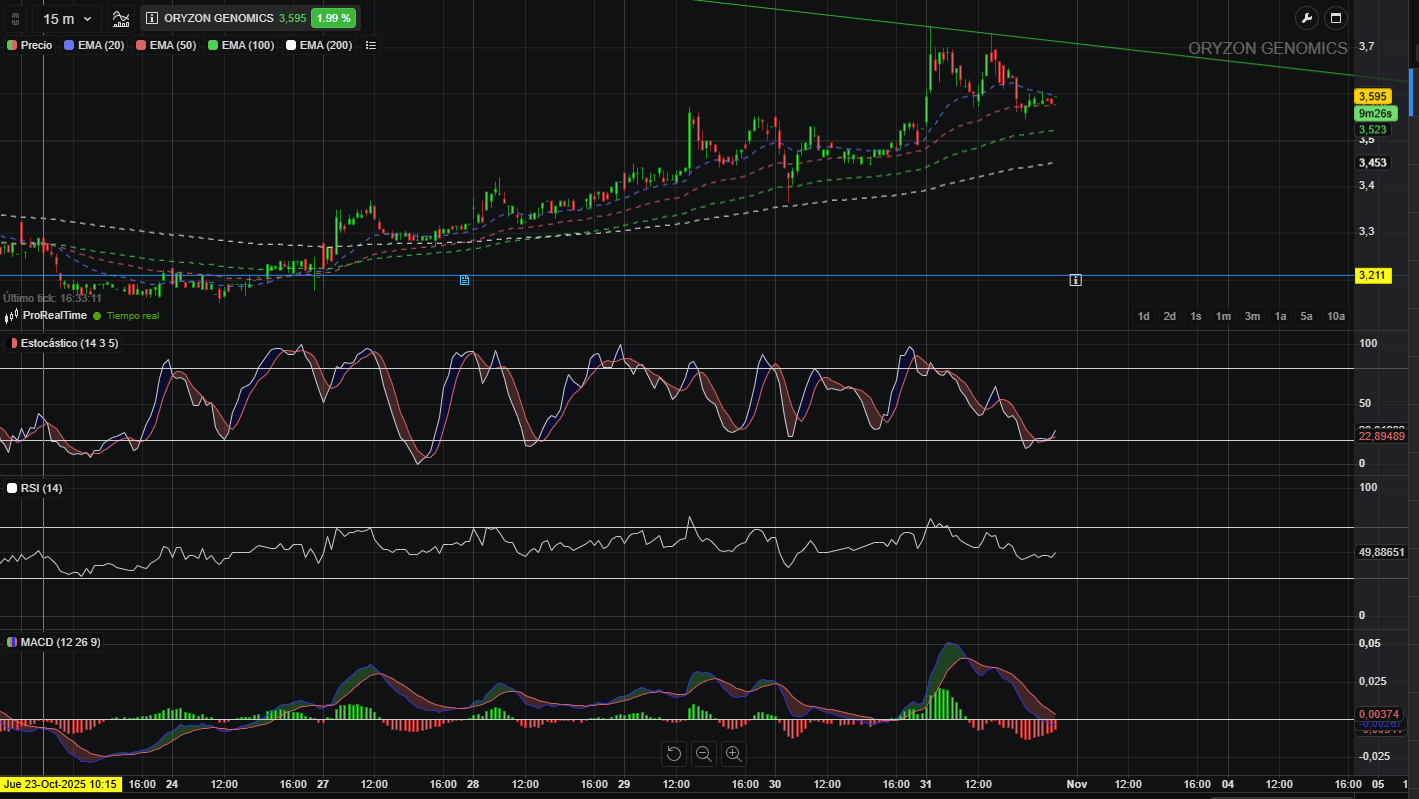Viewport: 1419px width, 799px height.
Task: Click the Tiempo real status label
Action: tap(132, 316)
